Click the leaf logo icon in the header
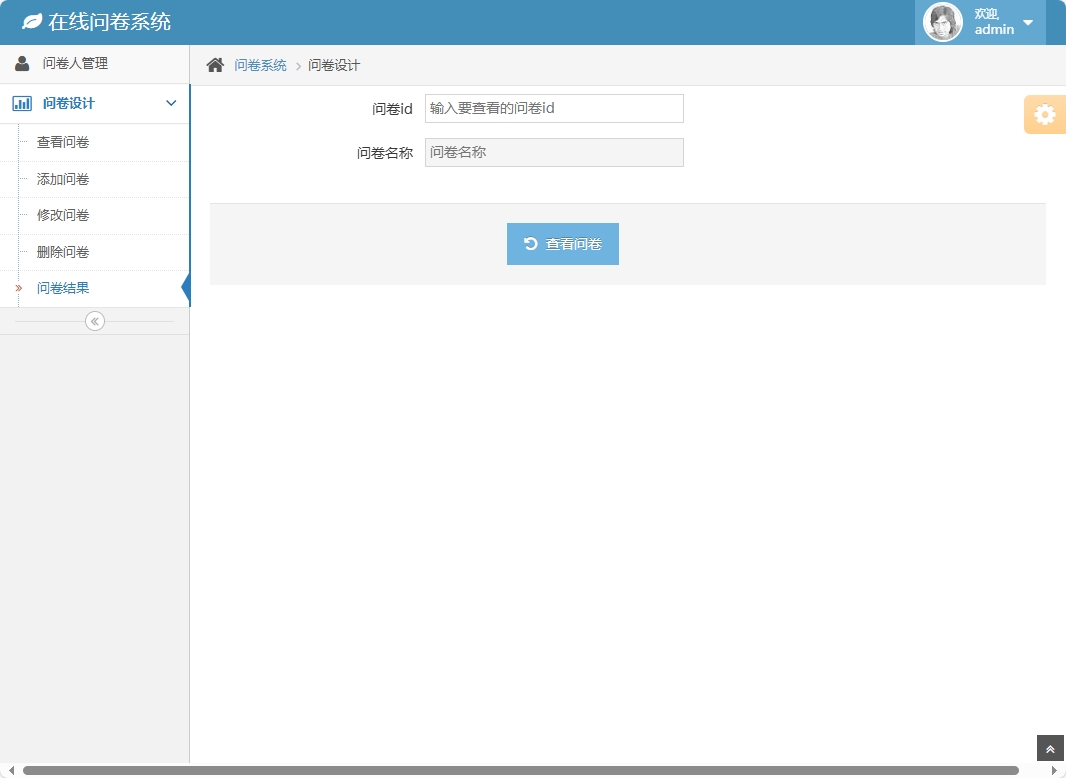This screenshot has height=778, width=1066. [31, 19]
